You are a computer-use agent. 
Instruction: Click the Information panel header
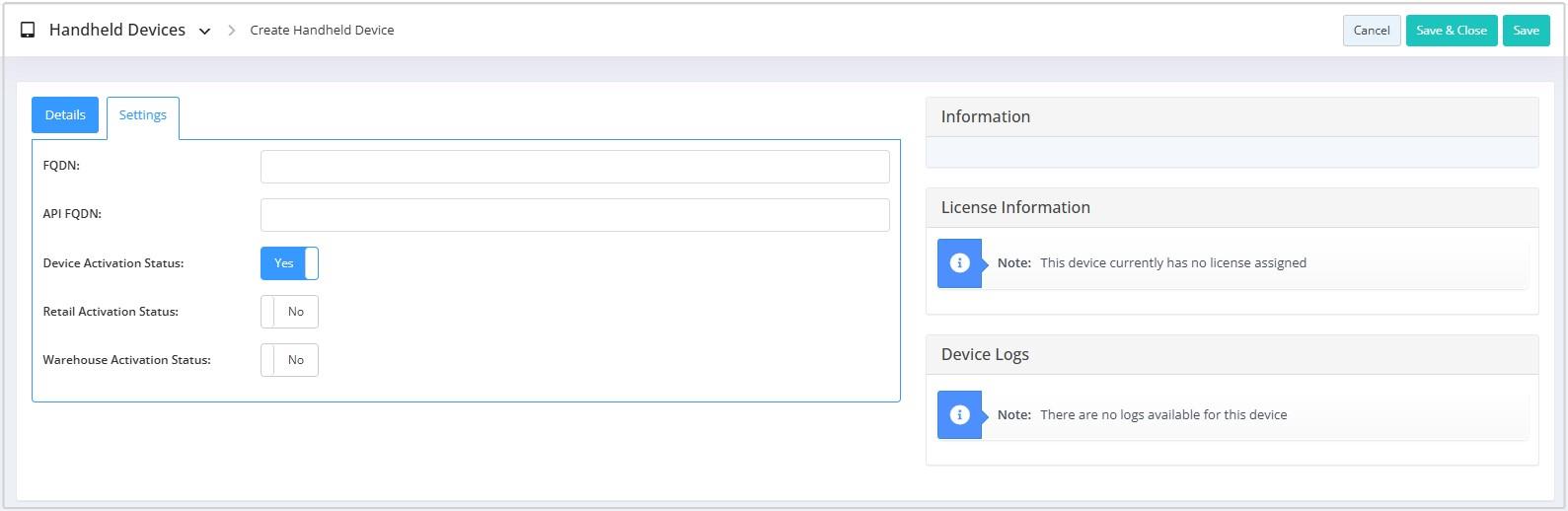(1232, 116)
